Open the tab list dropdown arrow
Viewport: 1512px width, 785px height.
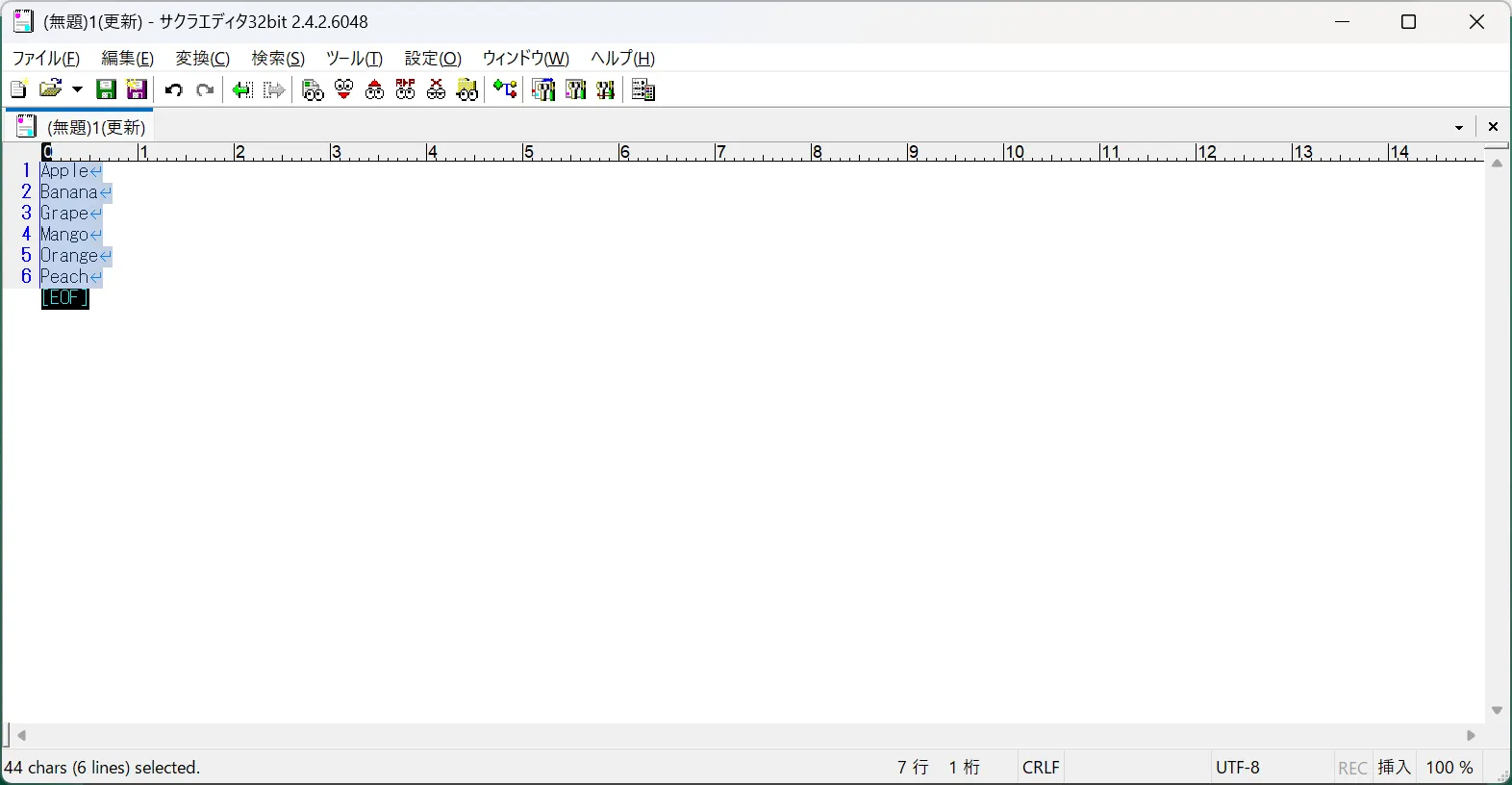point(1459,127)
